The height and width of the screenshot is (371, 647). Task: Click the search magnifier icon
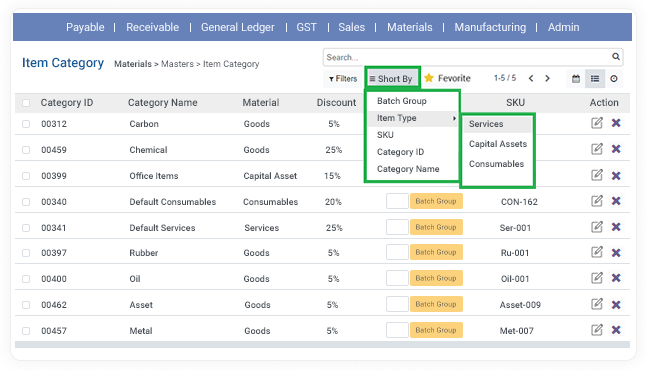(x=616, y=57)
